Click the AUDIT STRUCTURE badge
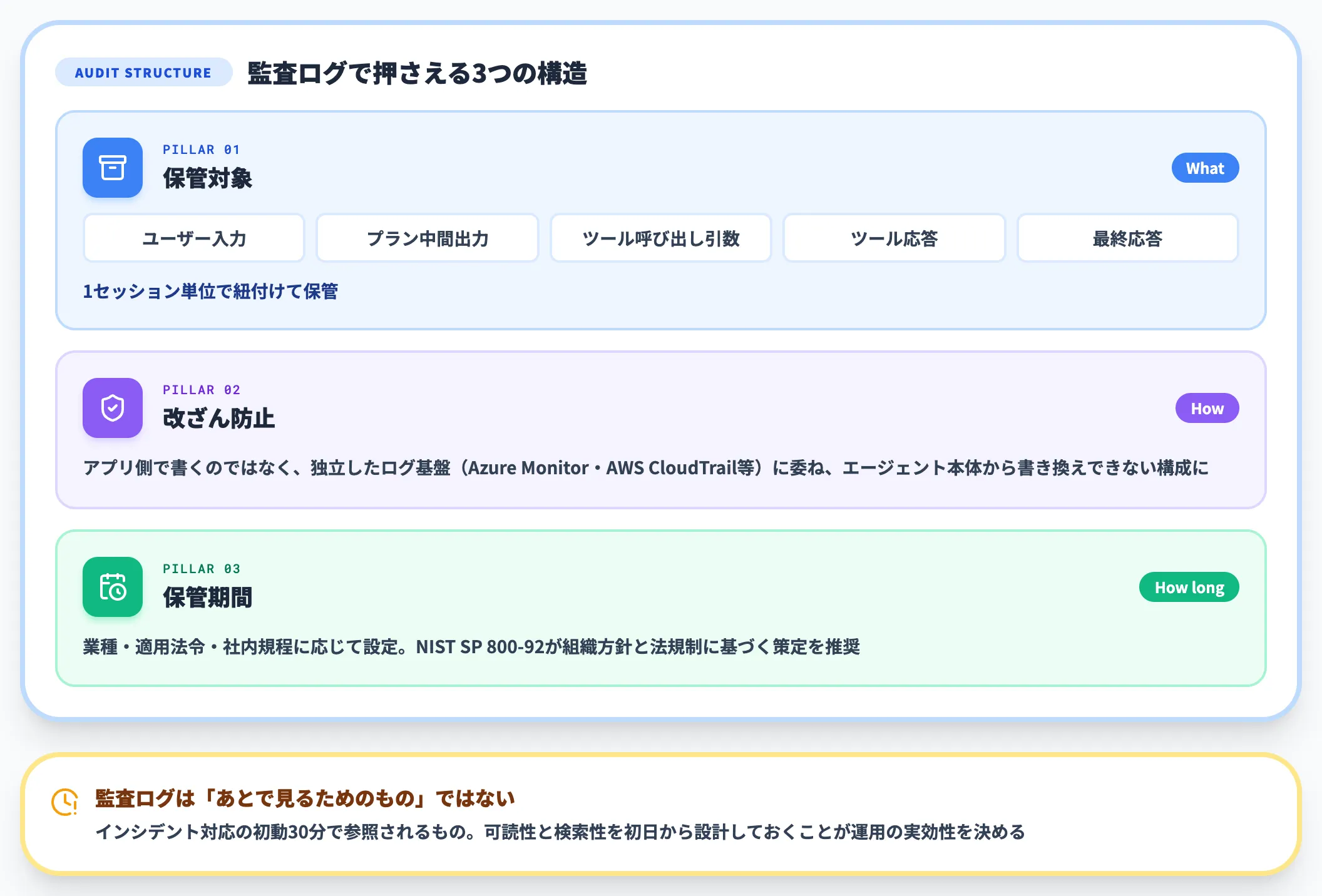1322x896 pixels. click(143, 73)
